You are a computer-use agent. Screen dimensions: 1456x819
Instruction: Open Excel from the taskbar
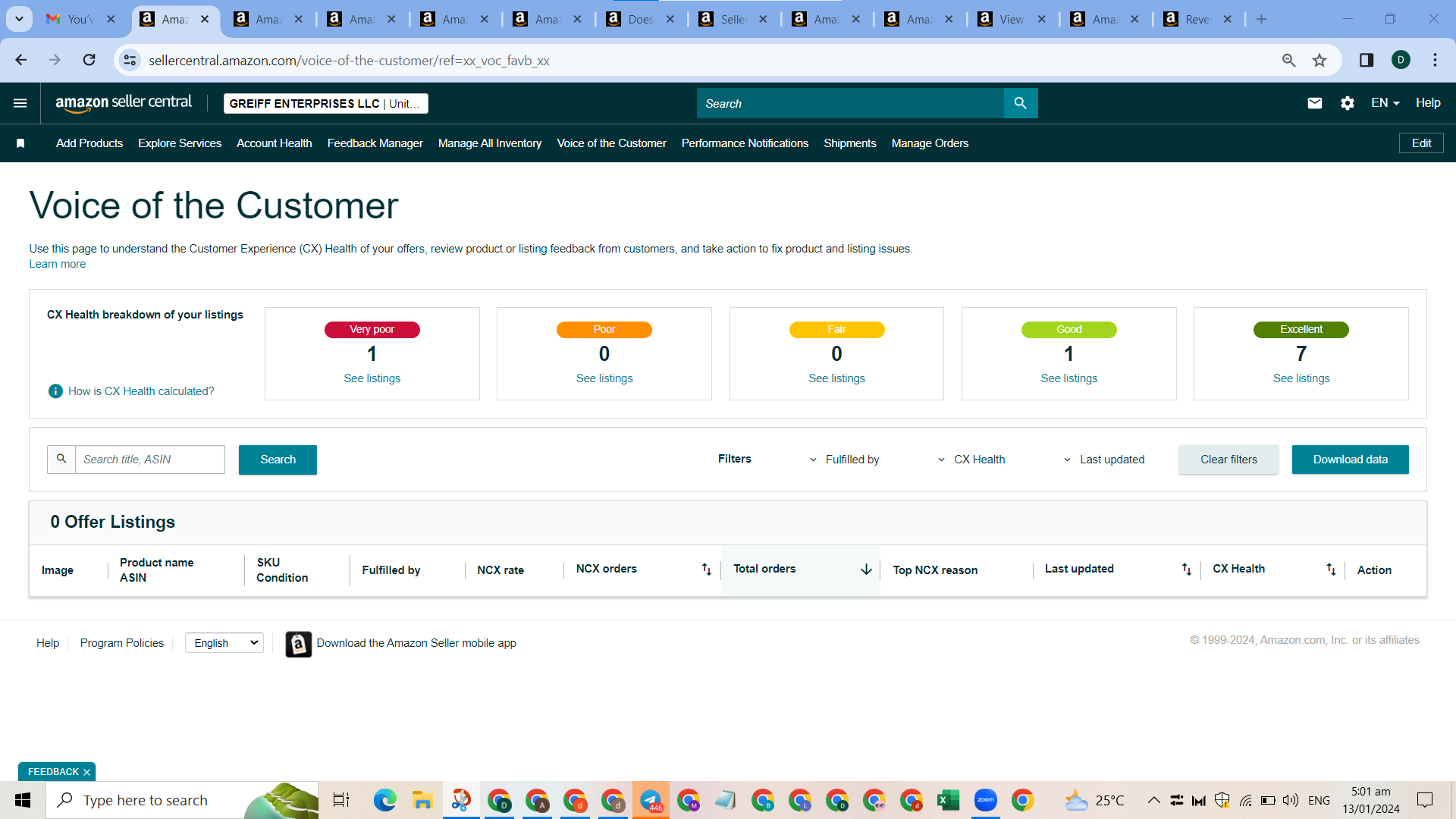pos(948,800)
